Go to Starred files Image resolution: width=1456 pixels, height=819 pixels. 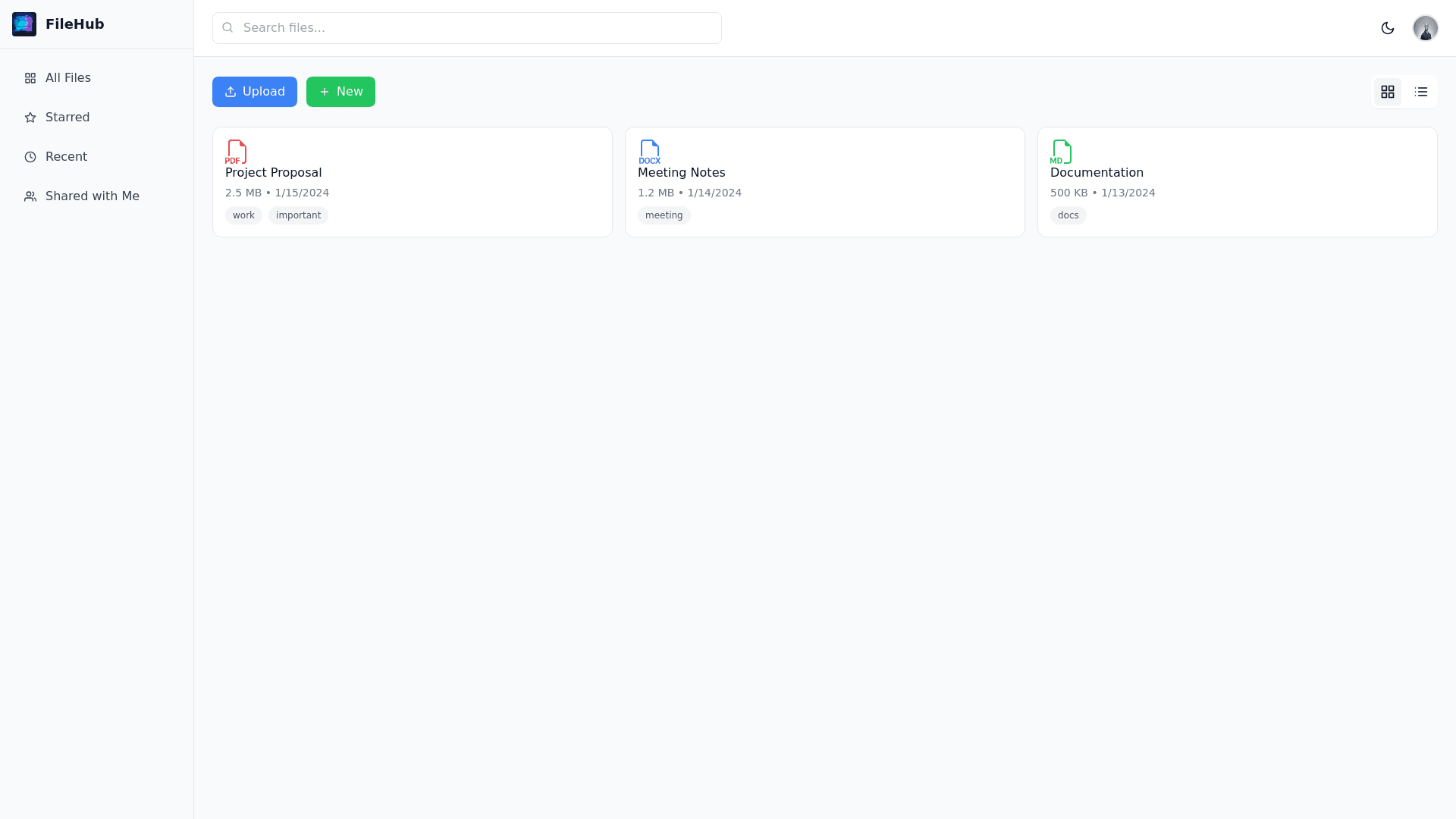pos(67,118)
